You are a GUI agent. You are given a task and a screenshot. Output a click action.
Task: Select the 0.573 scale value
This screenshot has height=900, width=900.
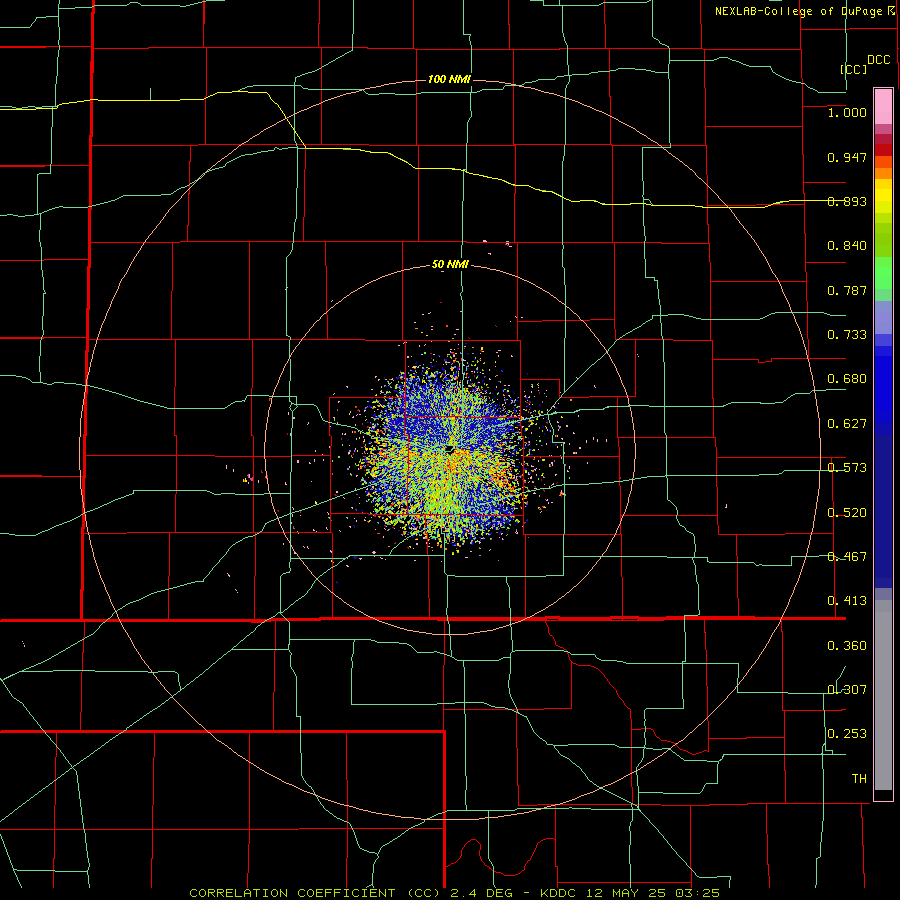click(x=847, y=468)
